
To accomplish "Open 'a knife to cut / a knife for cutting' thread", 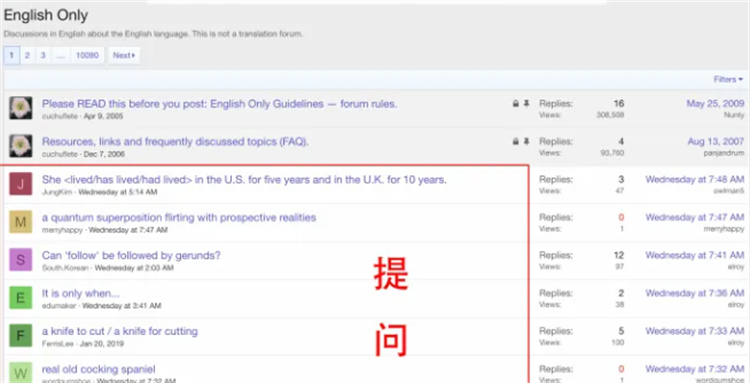I will [120, 331].
